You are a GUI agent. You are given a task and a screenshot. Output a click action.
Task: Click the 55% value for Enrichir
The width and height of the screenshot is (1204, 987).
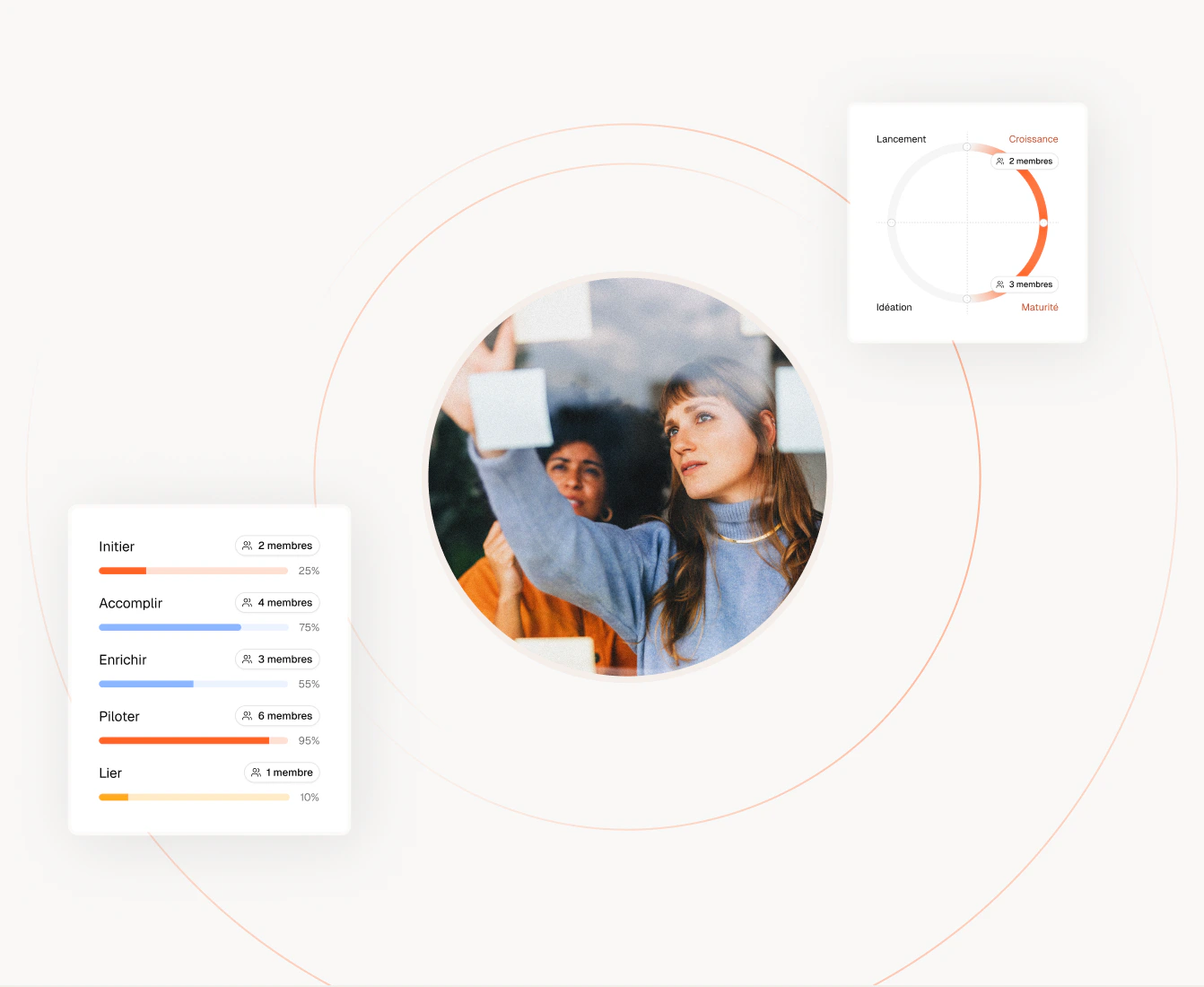pos(309,684)
